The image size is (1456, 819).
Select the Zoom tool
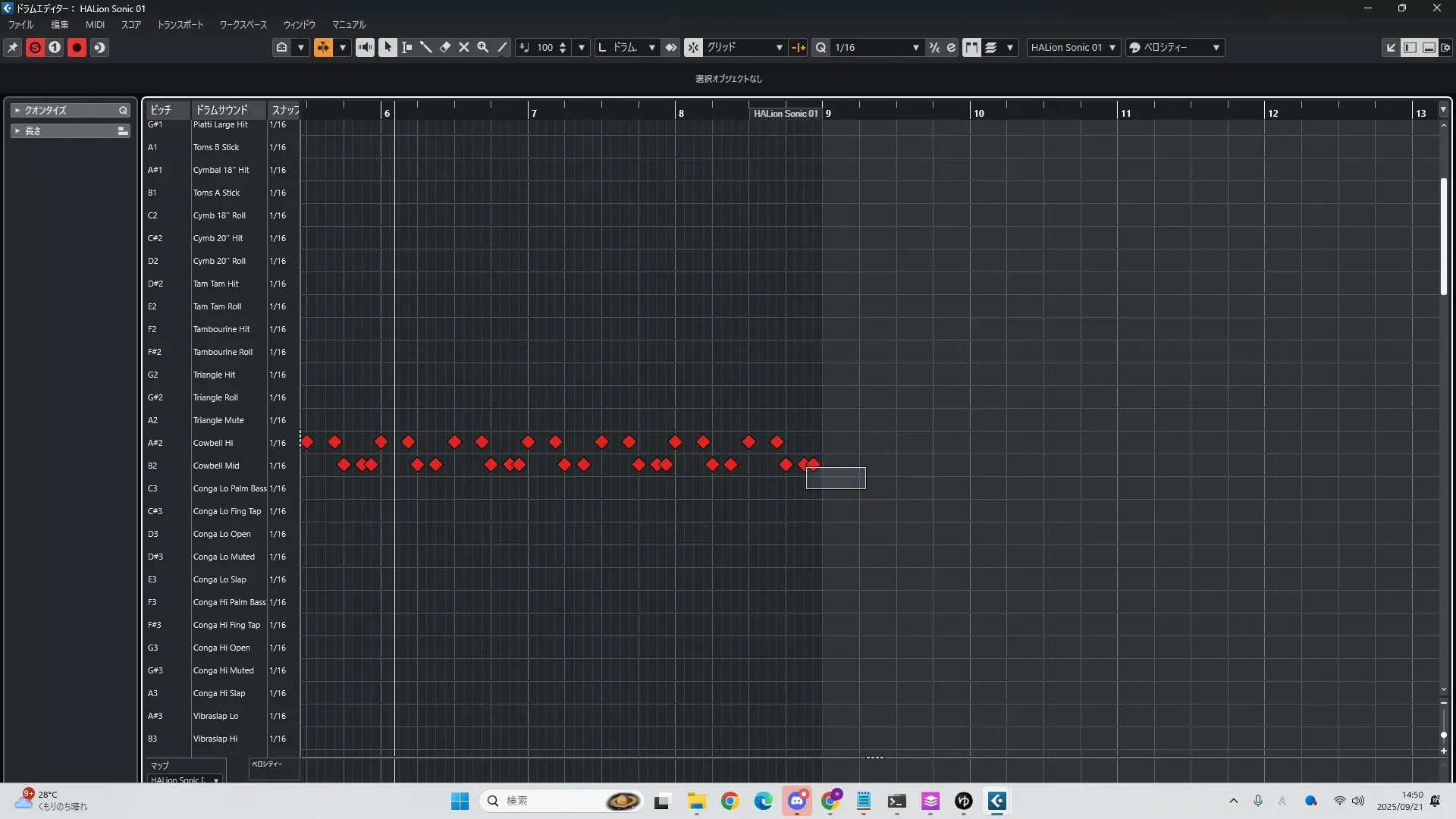pos(483,47)
